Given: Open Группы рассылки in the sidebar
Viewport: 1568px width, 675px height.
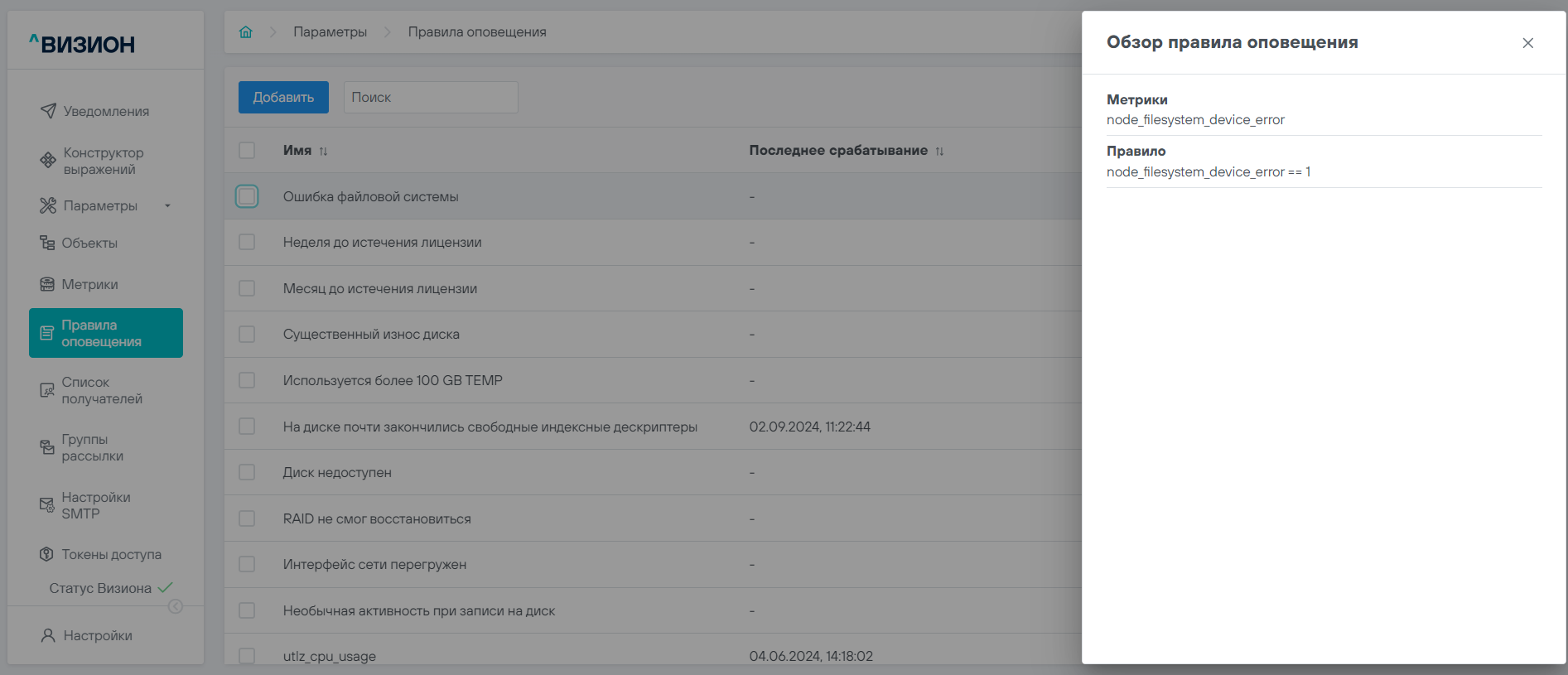Looking at the screenshot, I should pos(92,447).
